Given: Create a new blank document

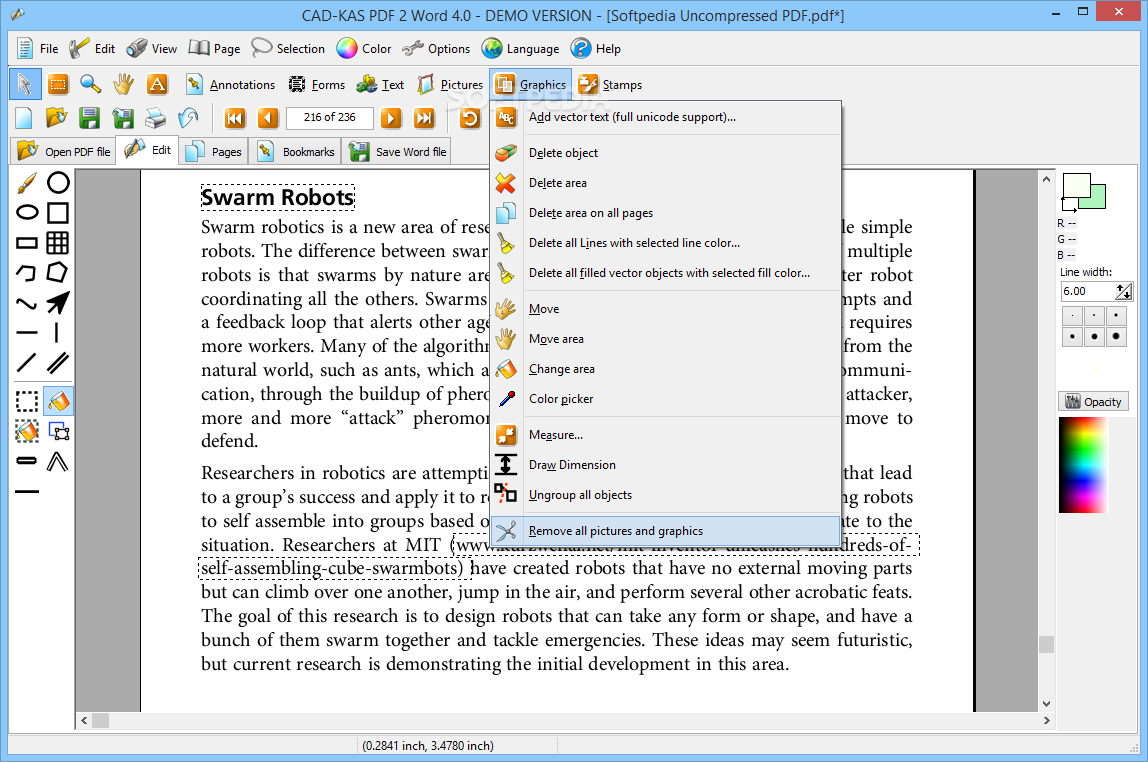Looking at the screenshot, I should click(23, 118).
